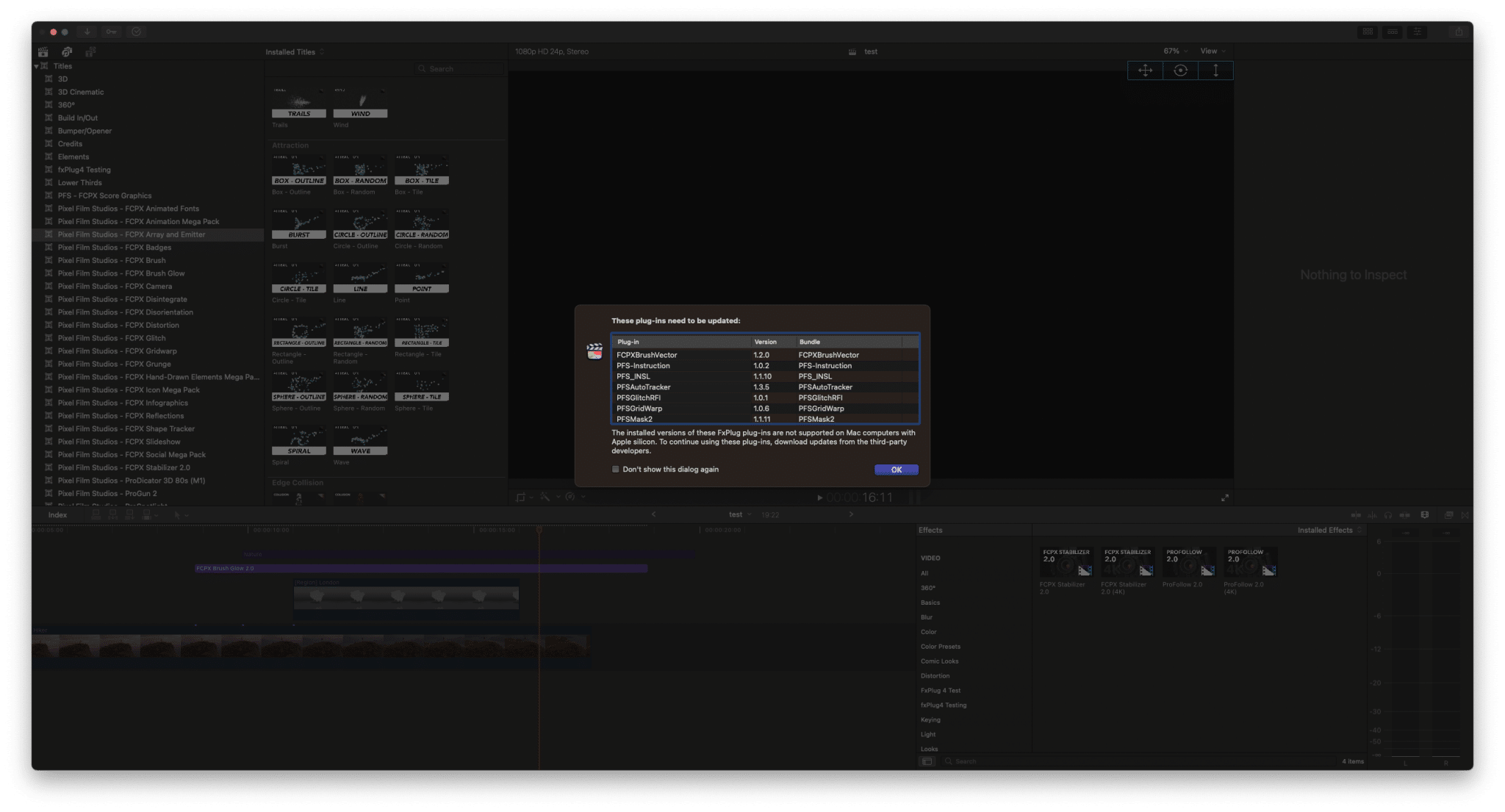Select the Spiral title thumbnail
This screenshot has height=812, width=1505.
click(x=299, y=441)
